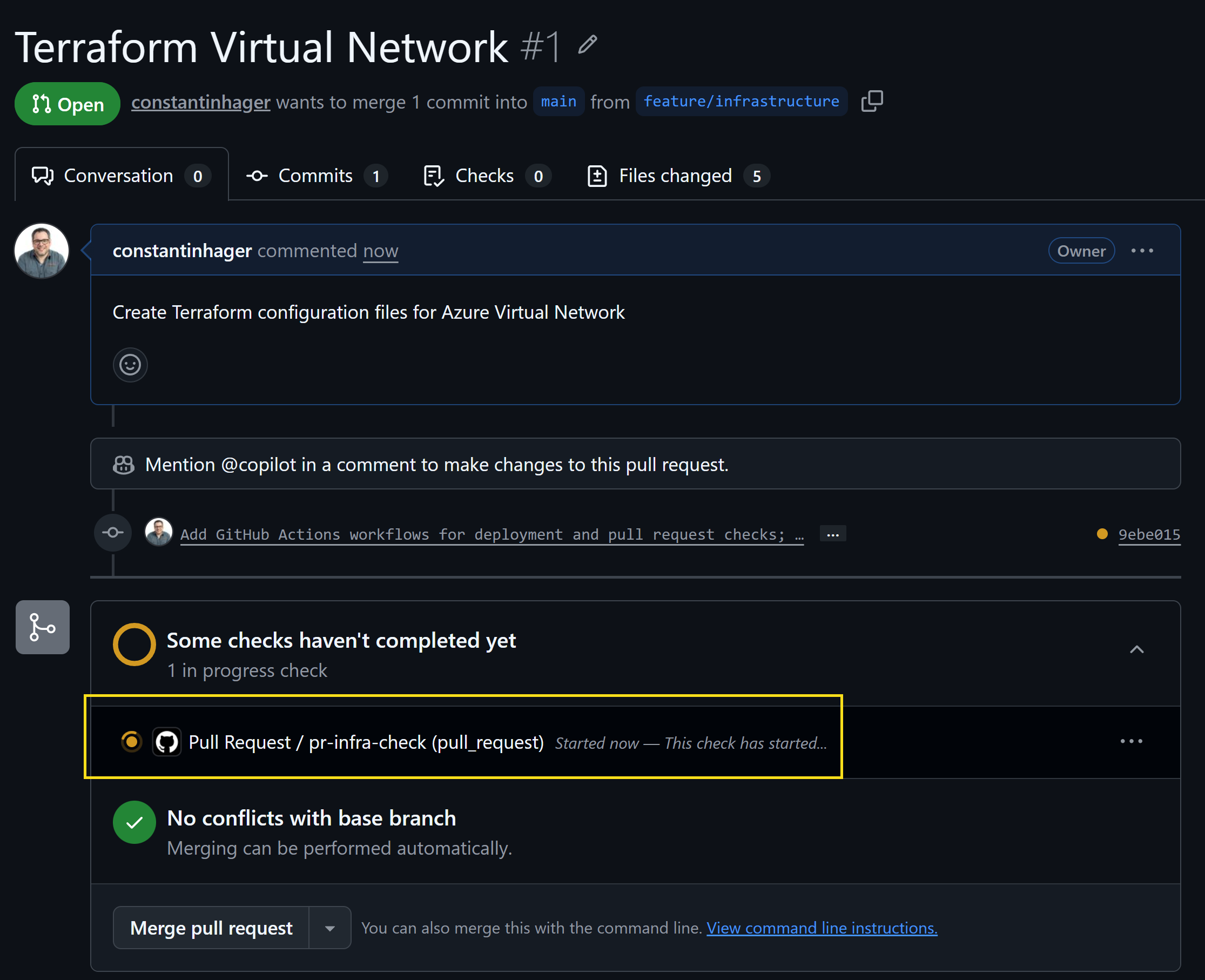1205x980 pixels.
Task: Click the '1 in progress check' text
Action: [x=247, y=670]
